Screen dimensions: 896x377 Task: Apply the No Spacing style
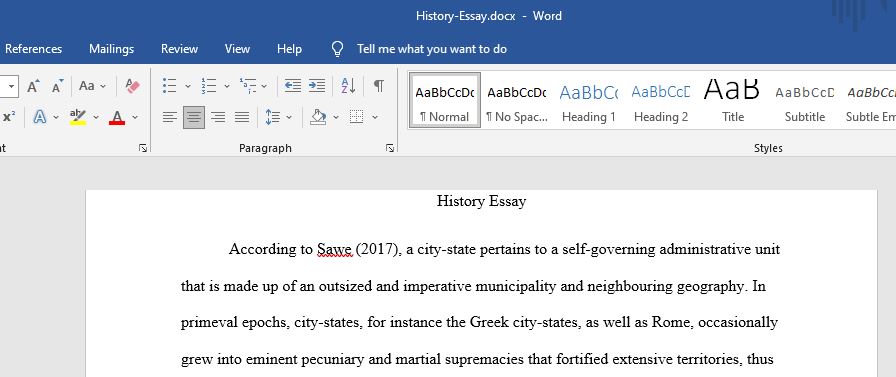[x=517, y=99]
